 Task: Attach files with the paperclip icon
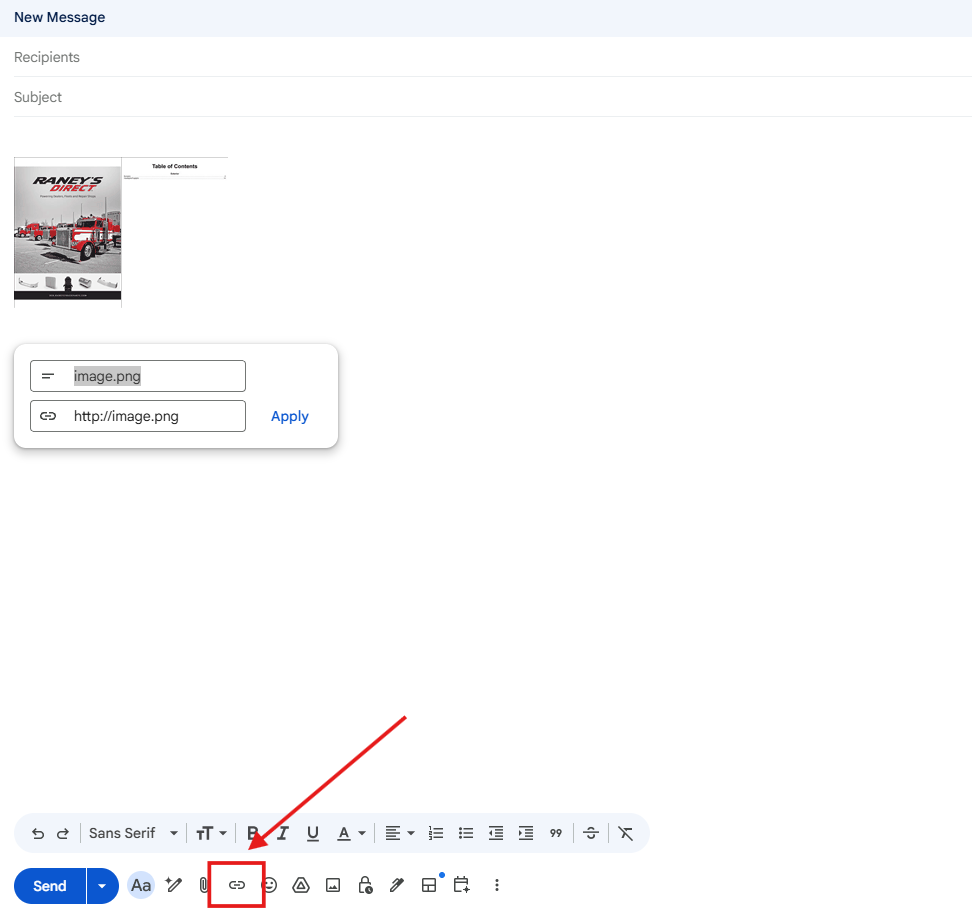204,885
